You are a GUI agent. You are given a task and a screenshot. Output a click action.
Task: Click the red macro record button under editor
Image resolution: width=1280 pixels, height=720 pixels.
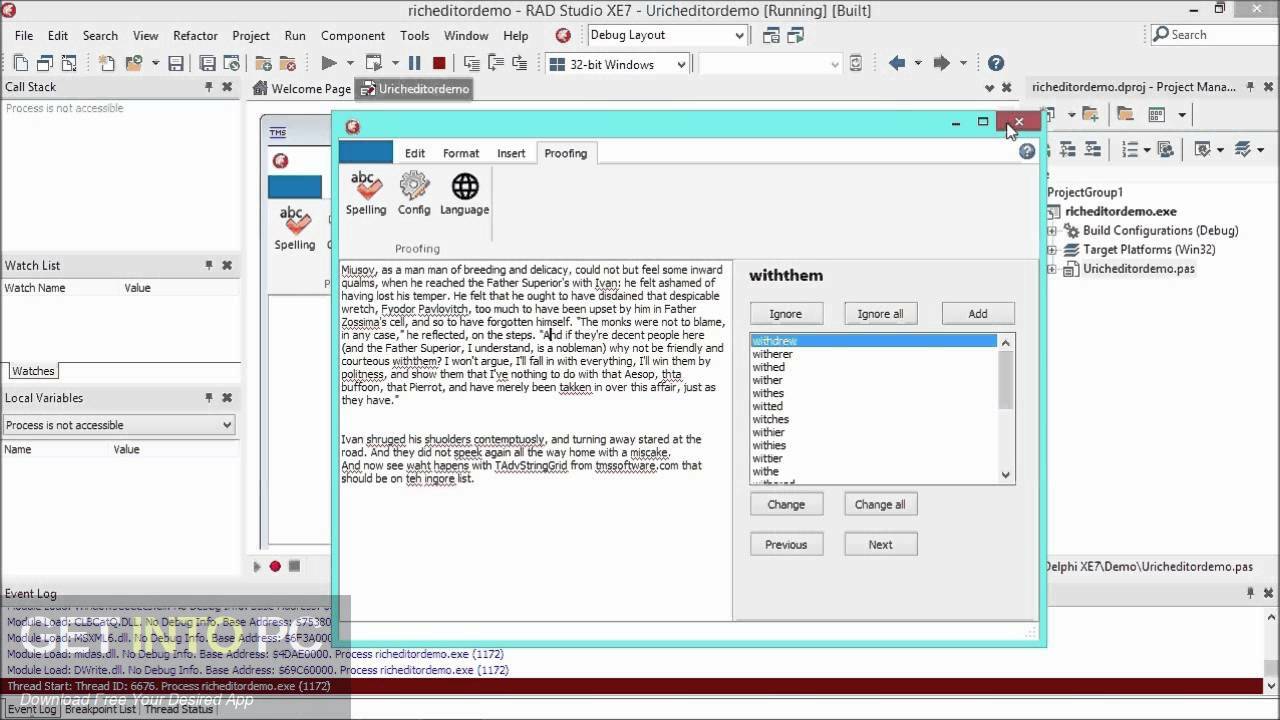point(275,566)
